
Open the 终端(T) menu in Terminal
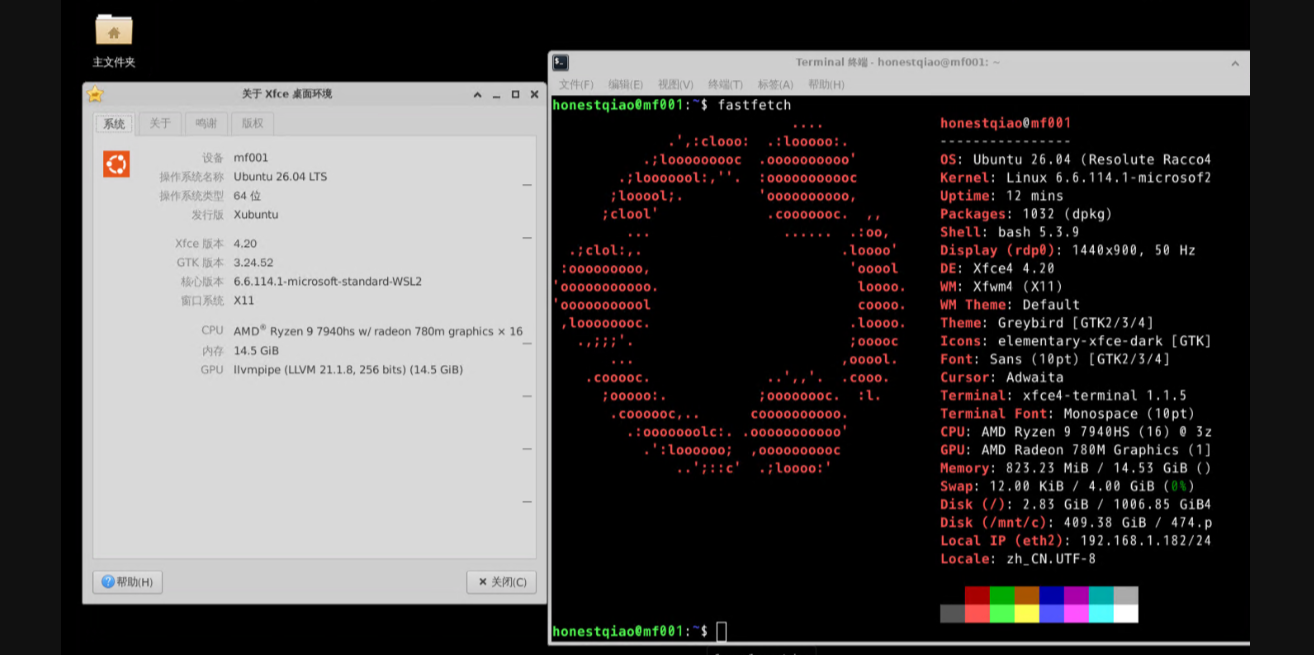pos(725,85)
